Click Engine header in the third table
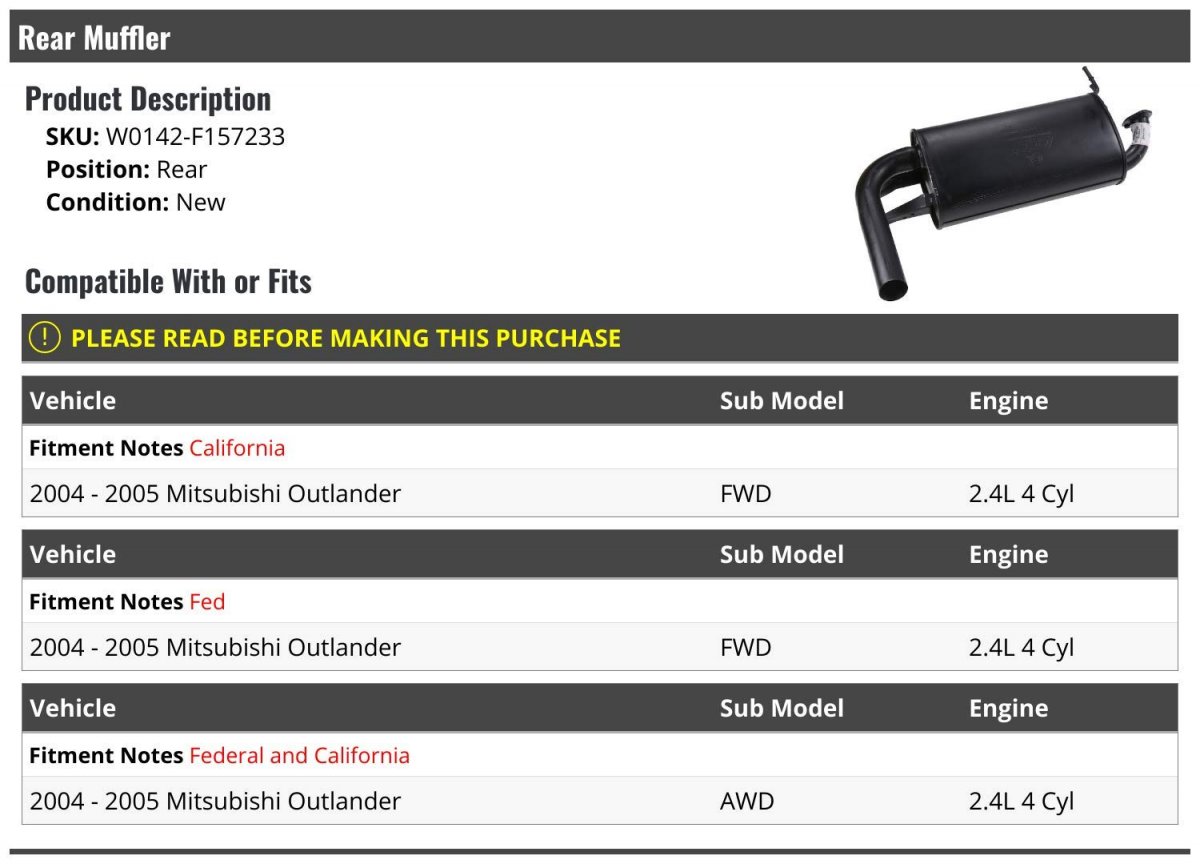Image resolution: width=1200 pixels, height=864 pixels. (1008, 708)
